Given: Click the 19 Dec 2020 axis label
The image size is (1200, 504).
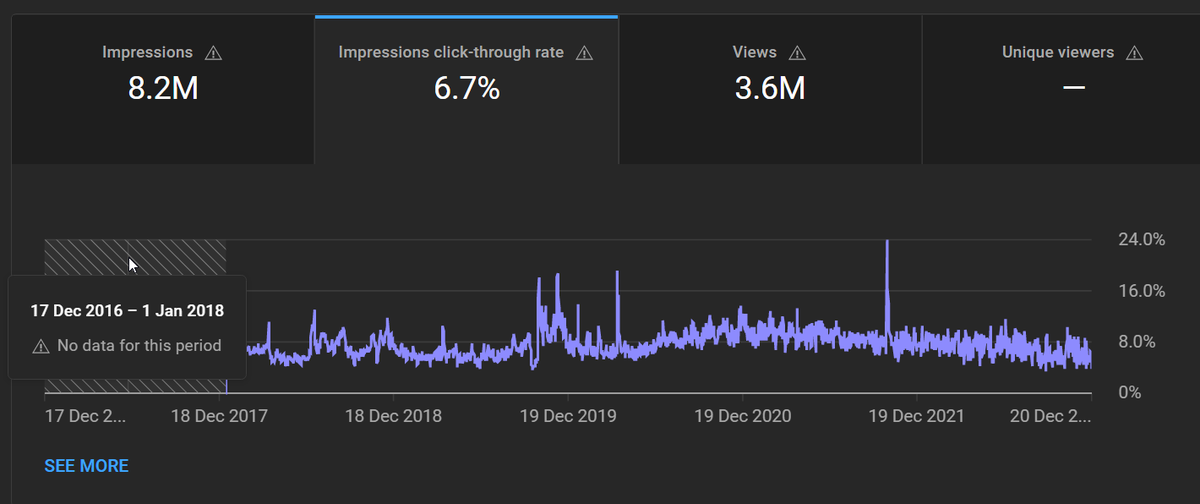Looking at the screenshot, I should (x=742, y=417).
